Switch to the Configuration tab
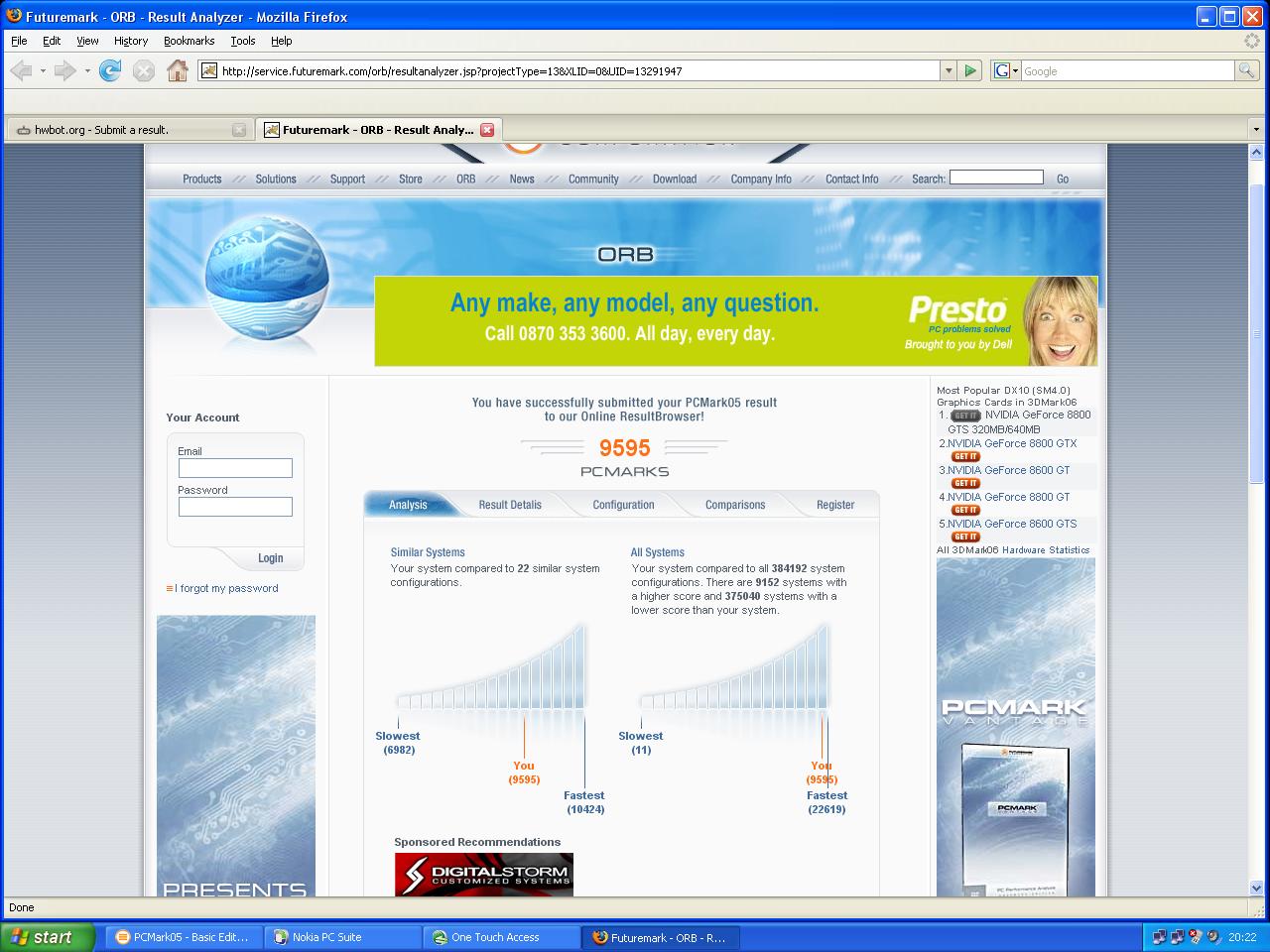The image size is (1270, 952). click(x=623, y=505)
